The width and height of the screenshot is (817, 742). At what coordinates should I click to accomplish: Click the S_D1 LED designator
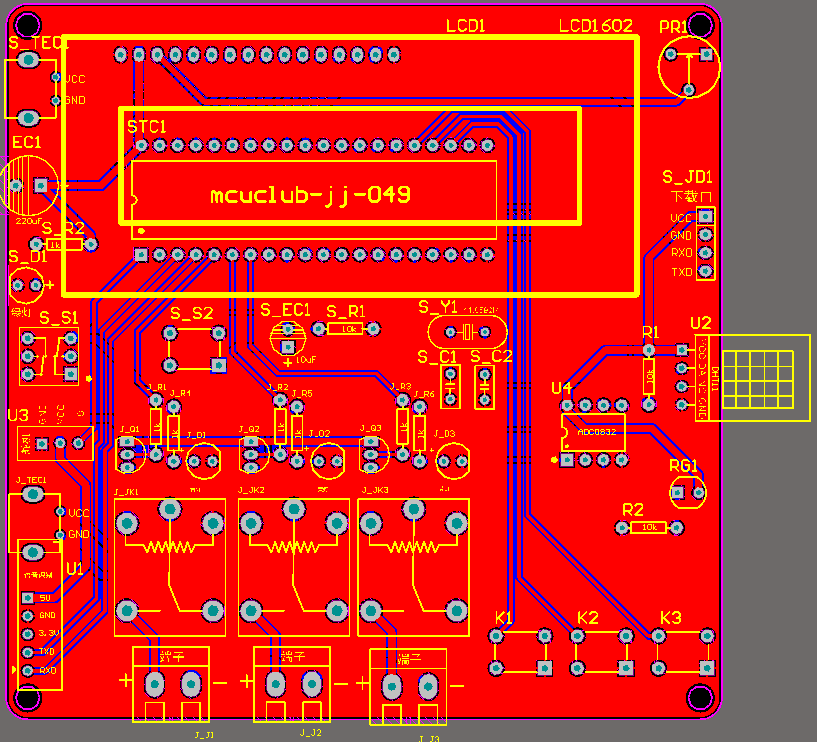pos(28,257)
